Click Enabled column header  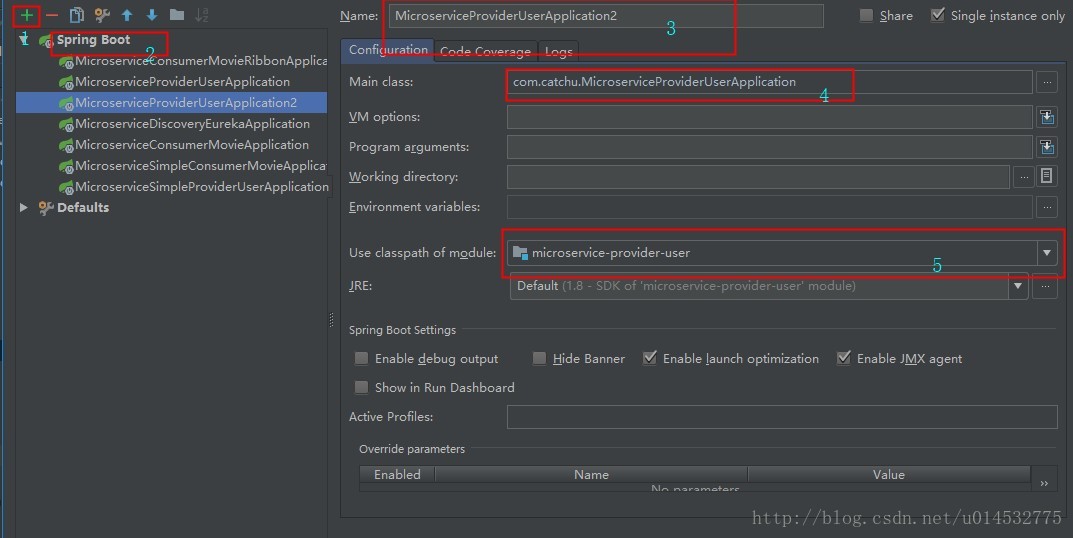pyautogui.click(x=397, y=474)
